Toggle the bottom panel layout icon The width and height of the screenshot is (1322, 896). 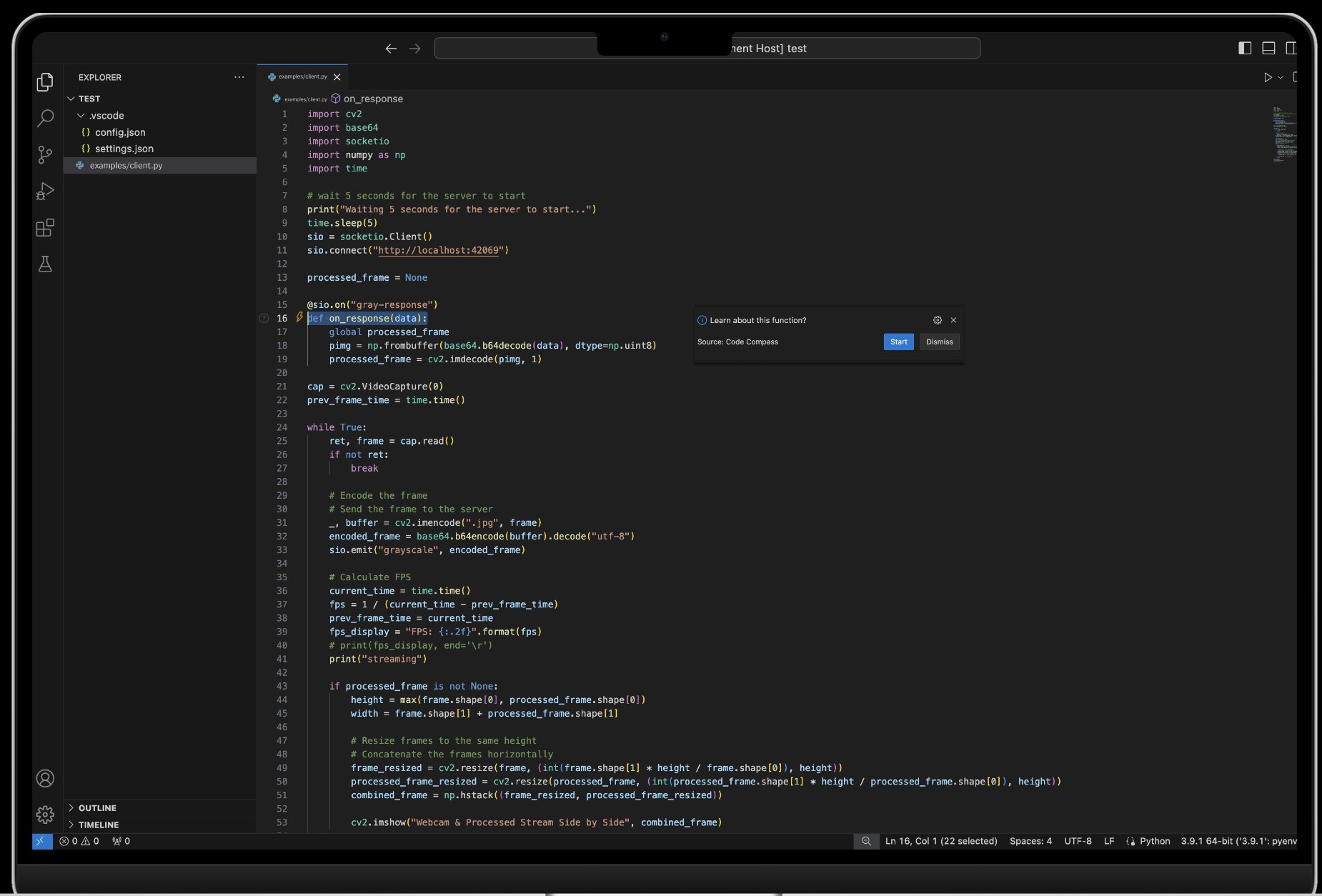click(x=1269, y=48)
